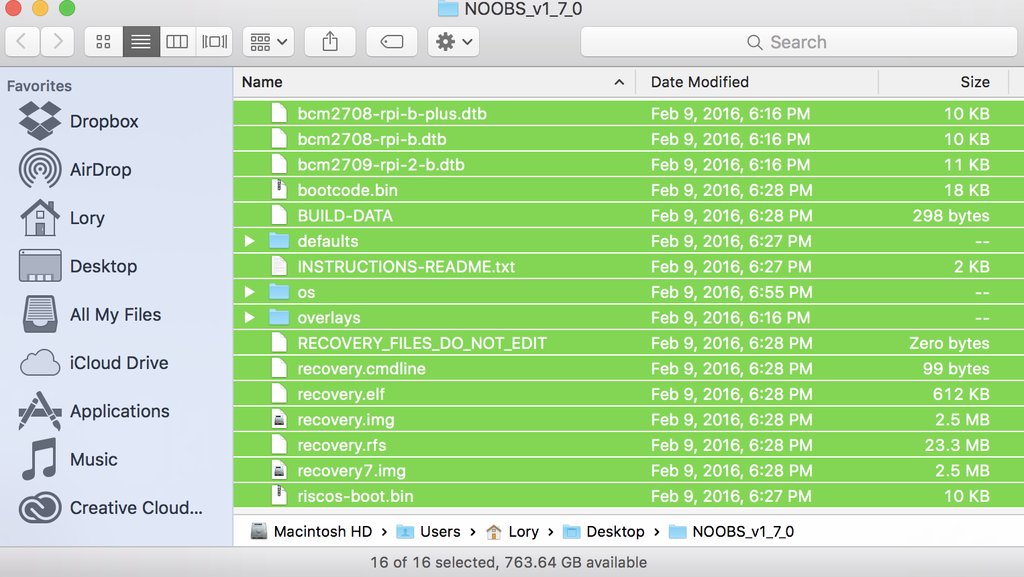Open the arrange-by dropdown in toolbar
Image resolution: width=1024 pixels, height=577 pixels.
(x=267, y=41)
